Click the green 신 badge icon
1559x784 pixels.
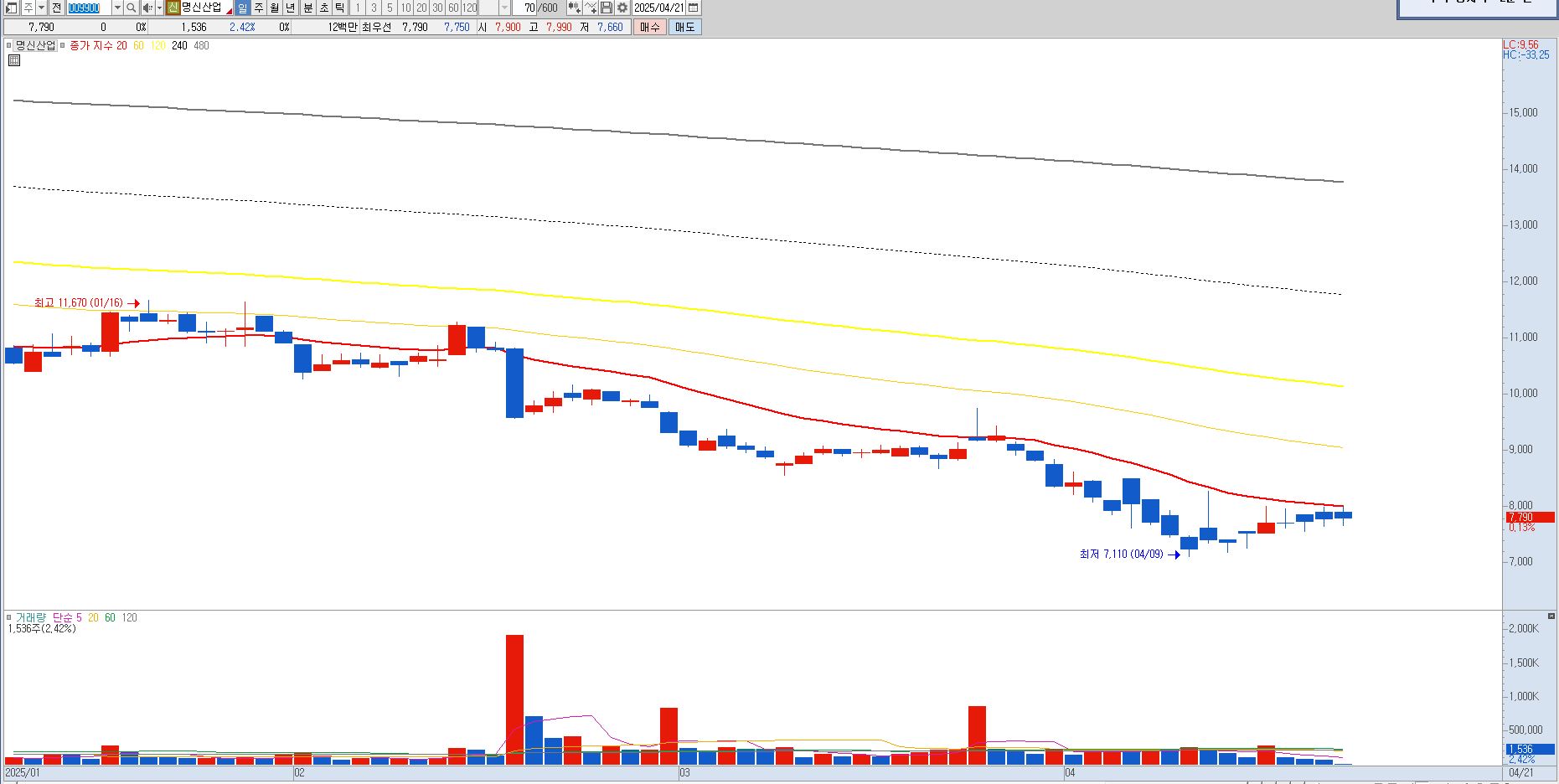(x=173, y=8)
